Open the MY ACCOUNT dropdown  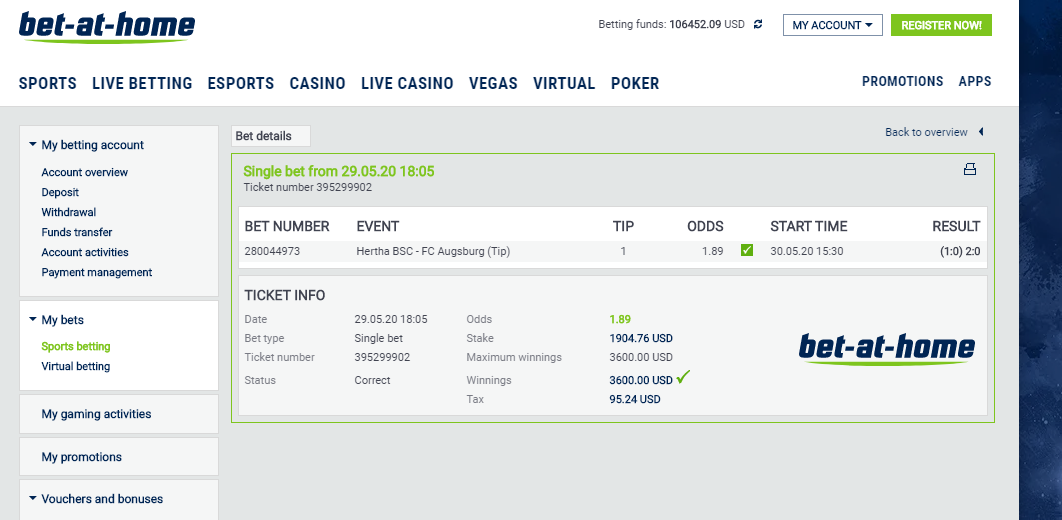click(832, 25)
